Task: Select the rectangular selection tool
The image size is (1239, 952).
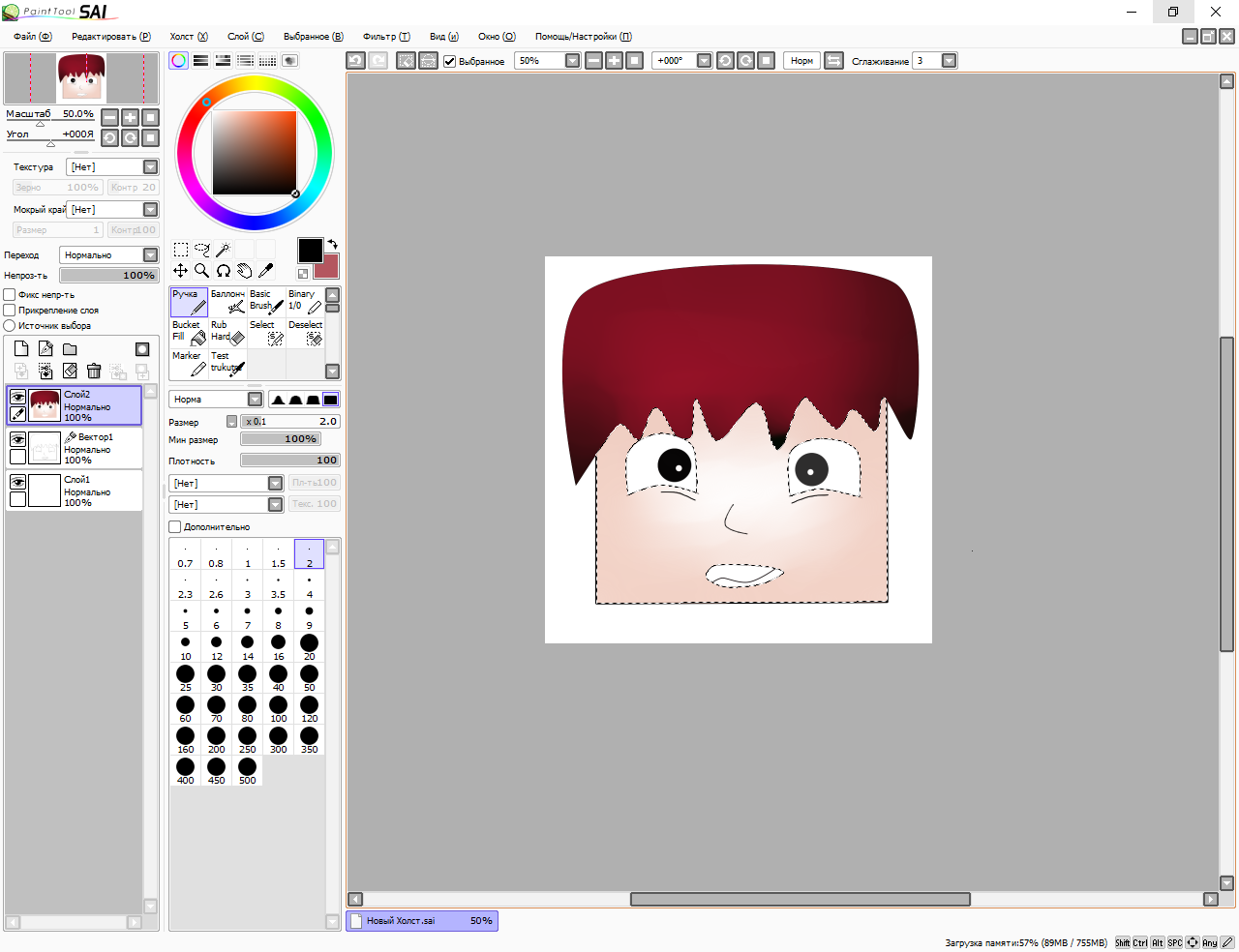Action: click(181, 250)
